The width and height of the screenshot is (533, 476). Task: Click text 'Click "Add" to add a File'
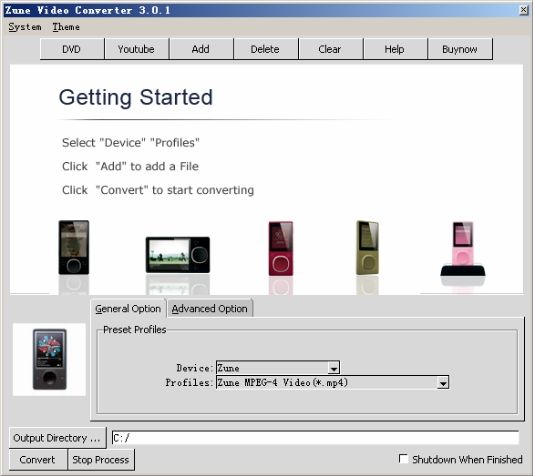[x=130, y=166]
